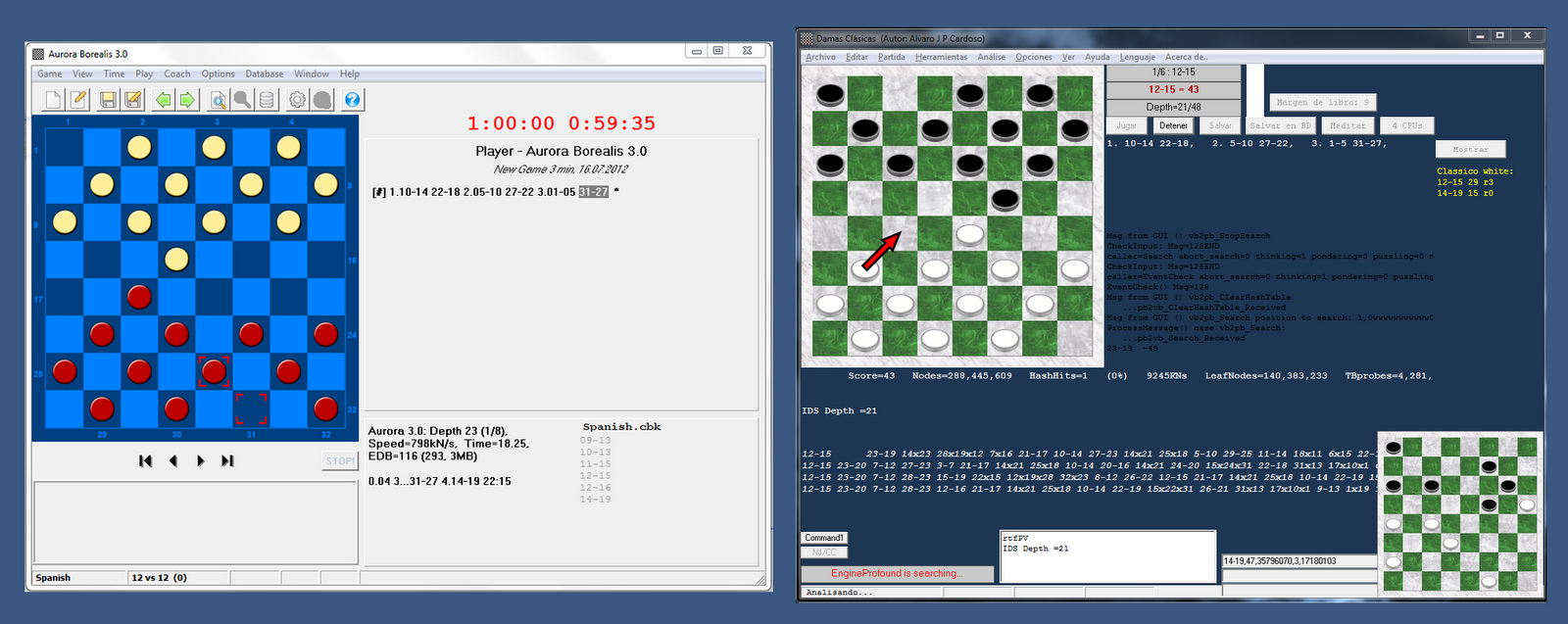
Task: Click the database cylinder icon in Aurora toolbar
Action: (267, 99)
